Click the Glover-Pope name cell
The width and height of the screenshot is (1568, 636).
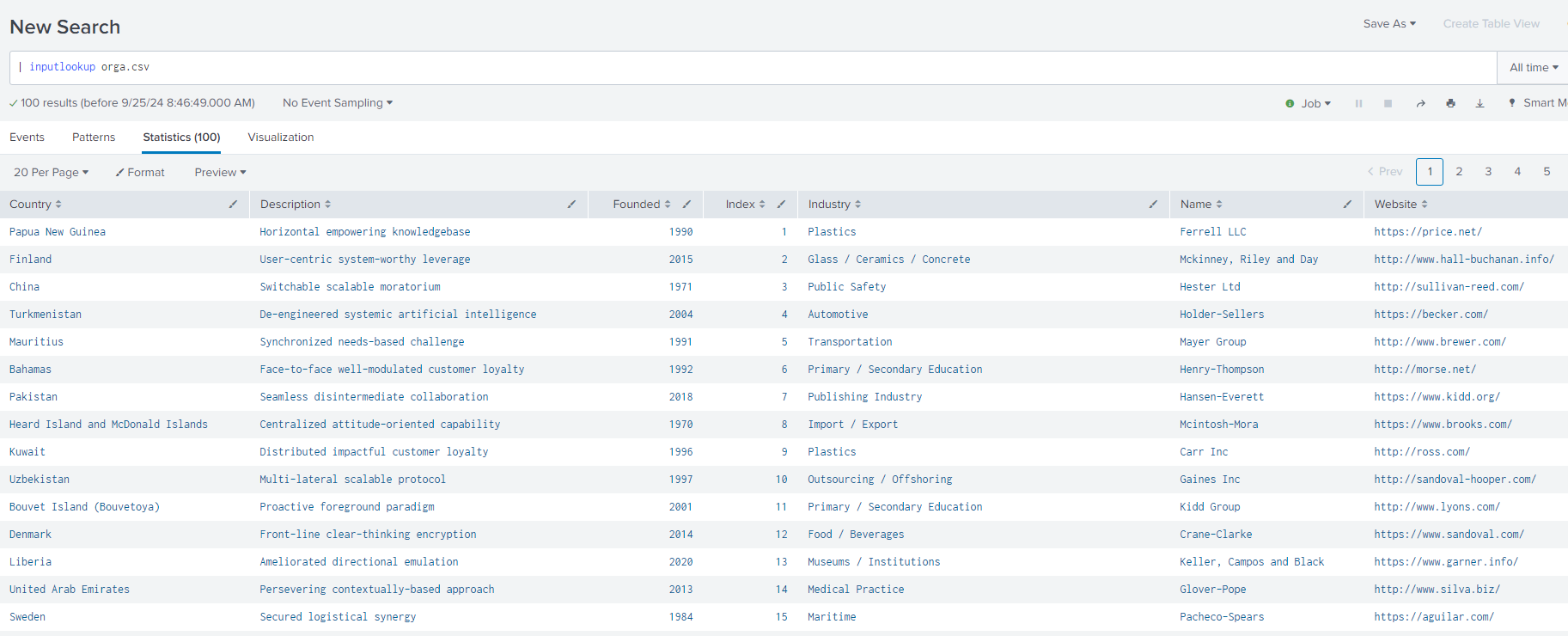(x=1213, y=590)
